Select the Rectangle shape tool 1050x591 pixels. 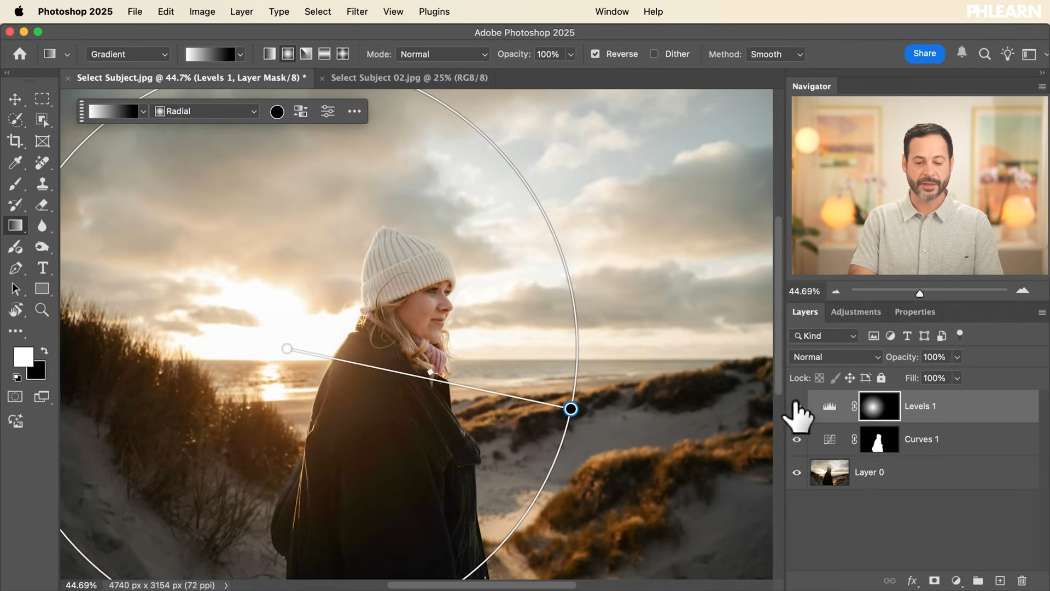pyautogui.click(x=42, y=289)
